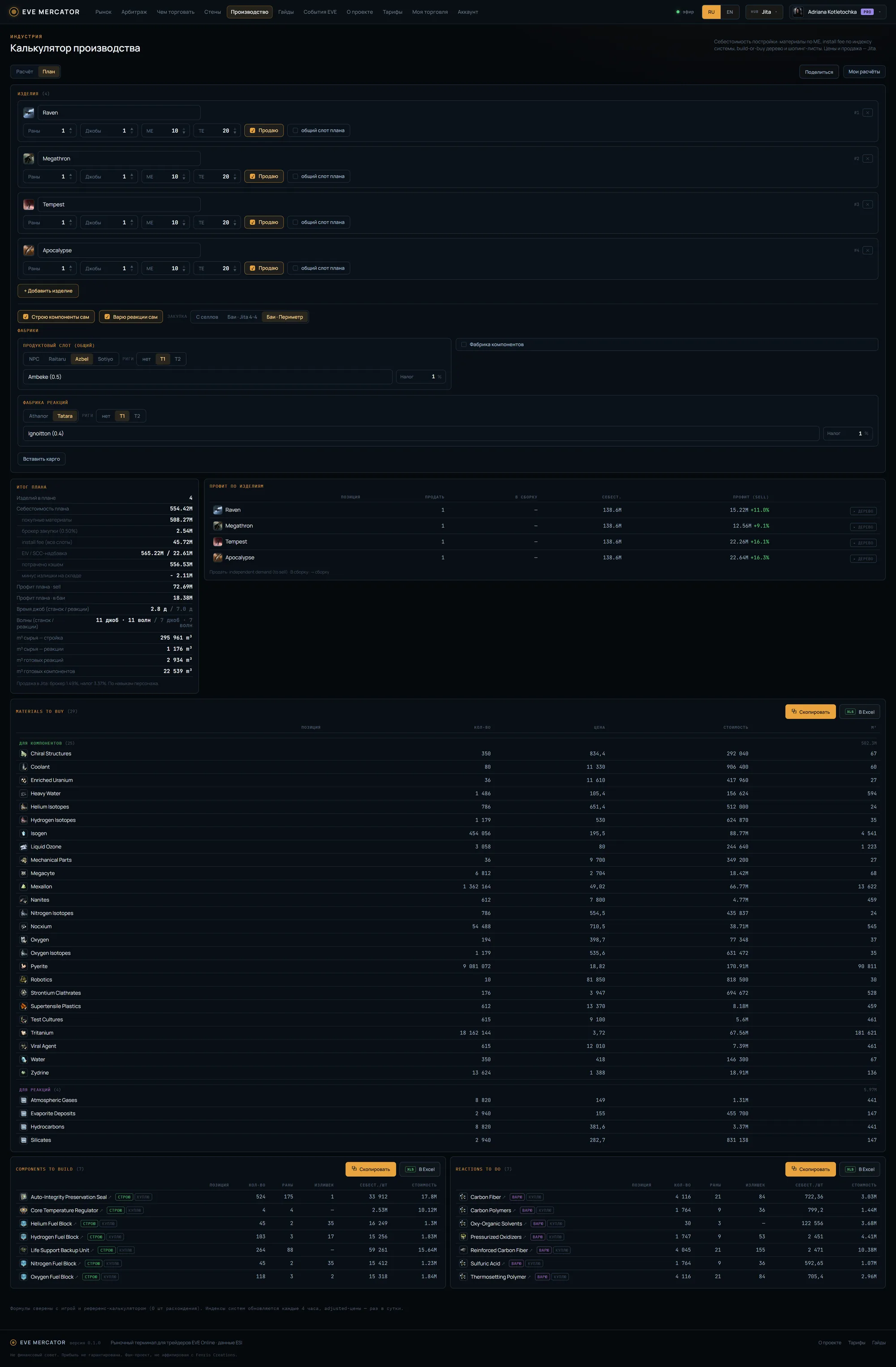The image size is (896, 1367).
Task: Select Athanor as the reaction structure
Action: (39, 416)
